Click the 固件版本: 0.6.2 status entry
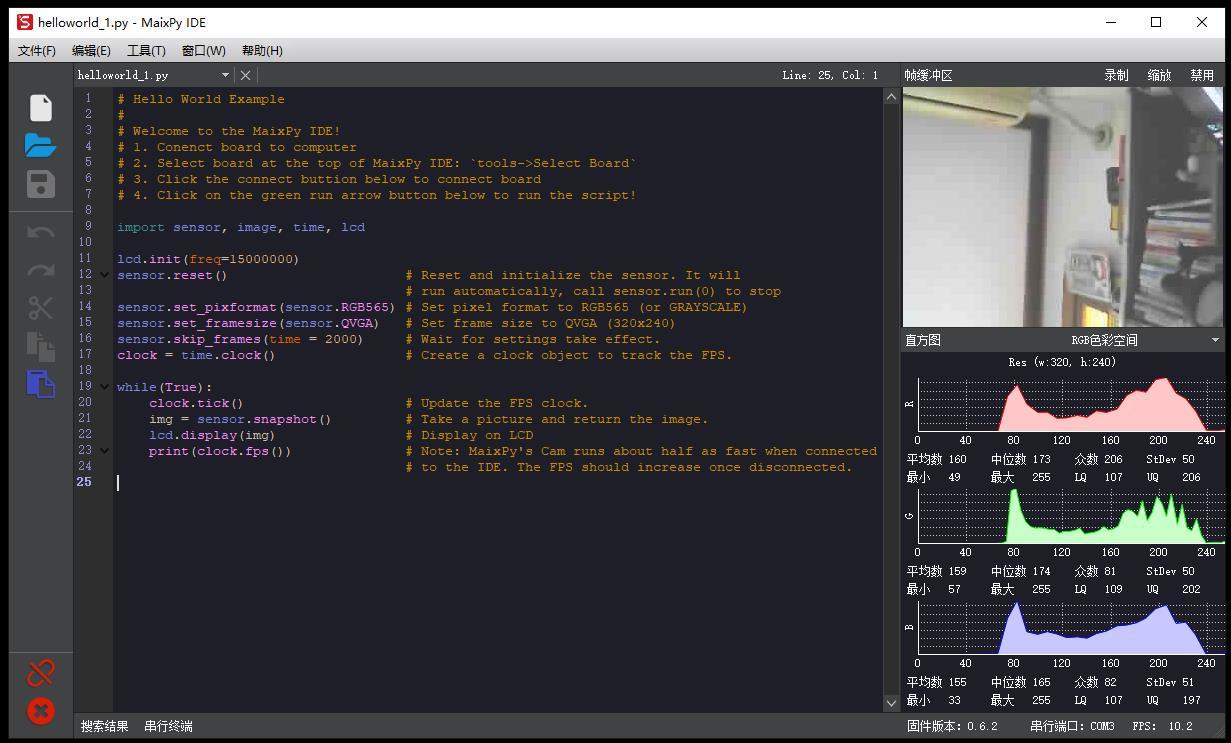This screenshot has width=1231, height=743. tap(952, 726)
